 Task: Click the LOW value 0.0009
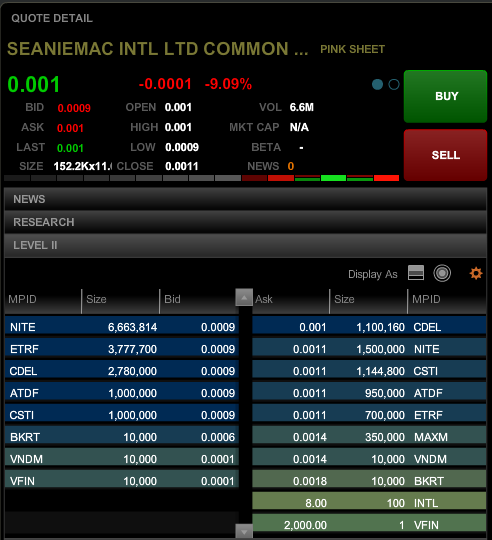pyautogui.click(x=182, y=147)
